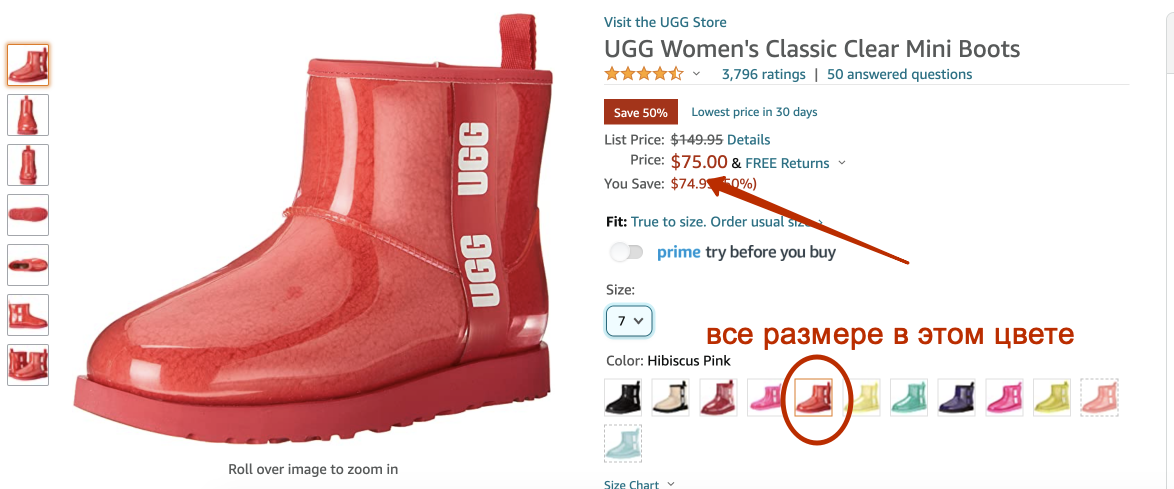Expand FREE Returns details chevron
Screen dimensions: 1174x489
[842, 163]
